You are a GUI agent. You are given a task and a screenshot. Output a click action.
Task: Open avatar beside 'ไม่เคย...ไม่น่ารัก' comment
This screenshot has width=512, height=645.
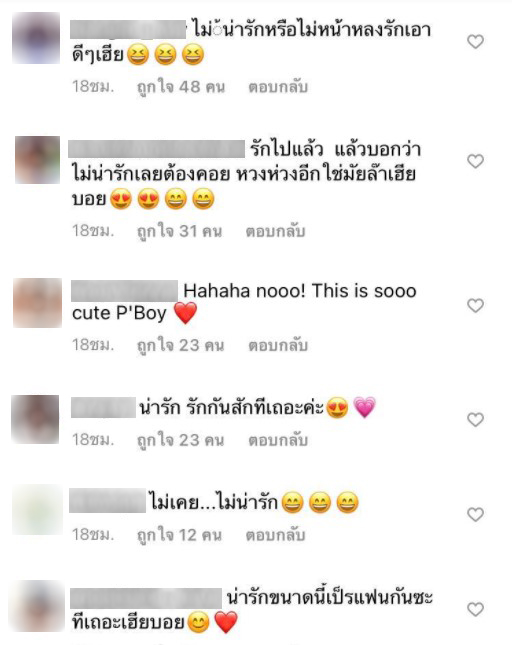[37, 510]
